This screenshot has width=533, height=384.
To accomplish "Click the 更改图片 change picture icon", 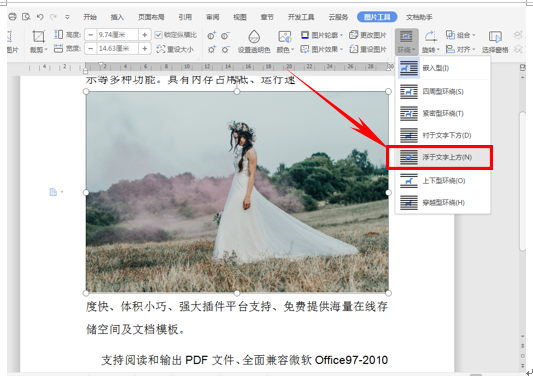I will (354, 35).
